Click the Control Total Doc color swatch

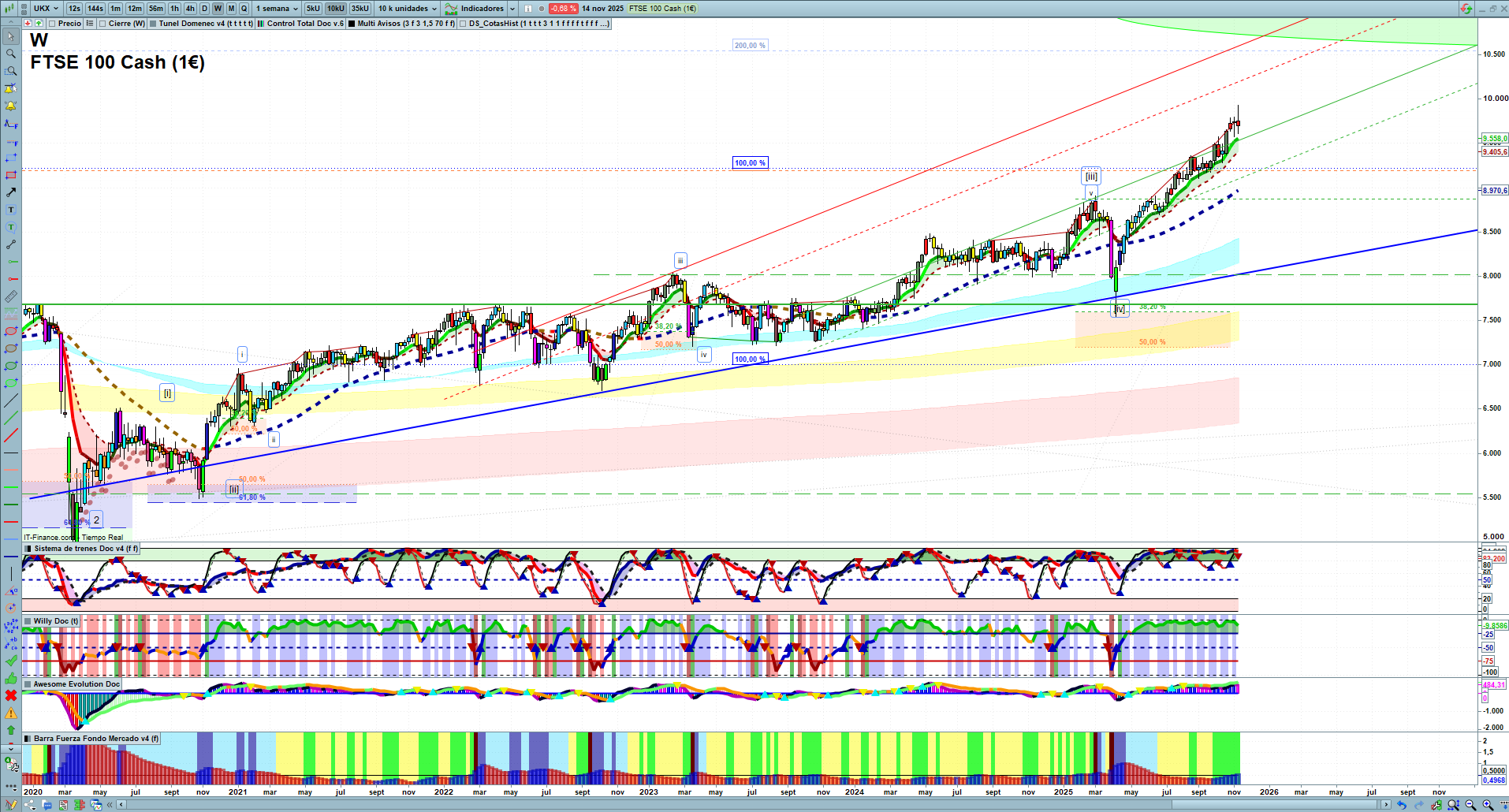tap(261, 24)
